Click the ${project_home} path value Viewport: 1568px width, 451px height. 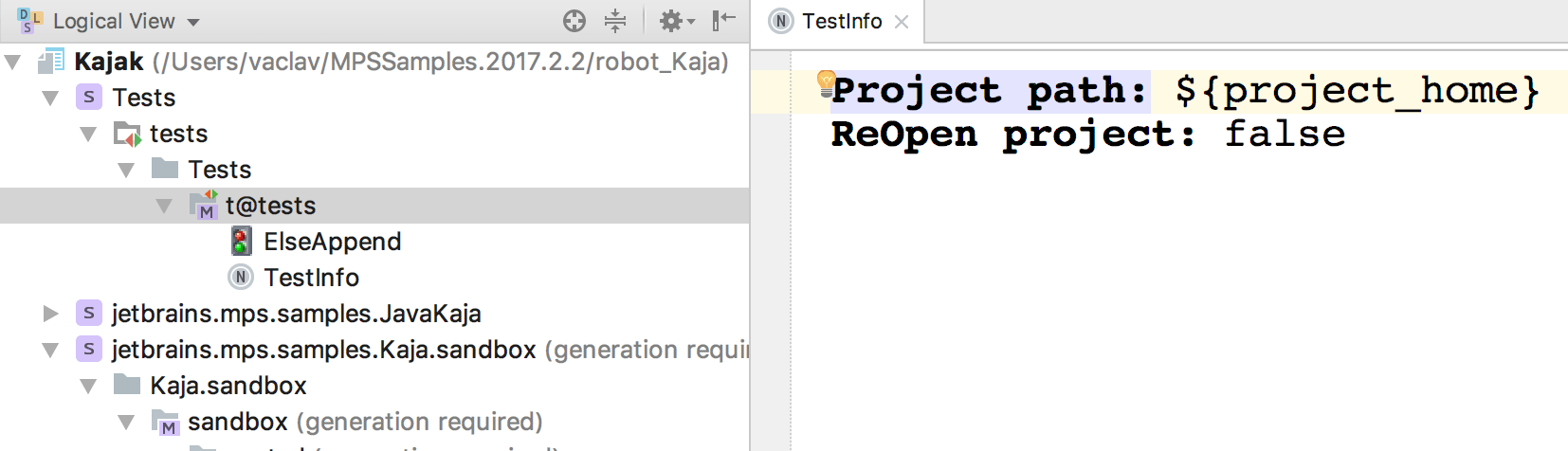coord(1357,91)
